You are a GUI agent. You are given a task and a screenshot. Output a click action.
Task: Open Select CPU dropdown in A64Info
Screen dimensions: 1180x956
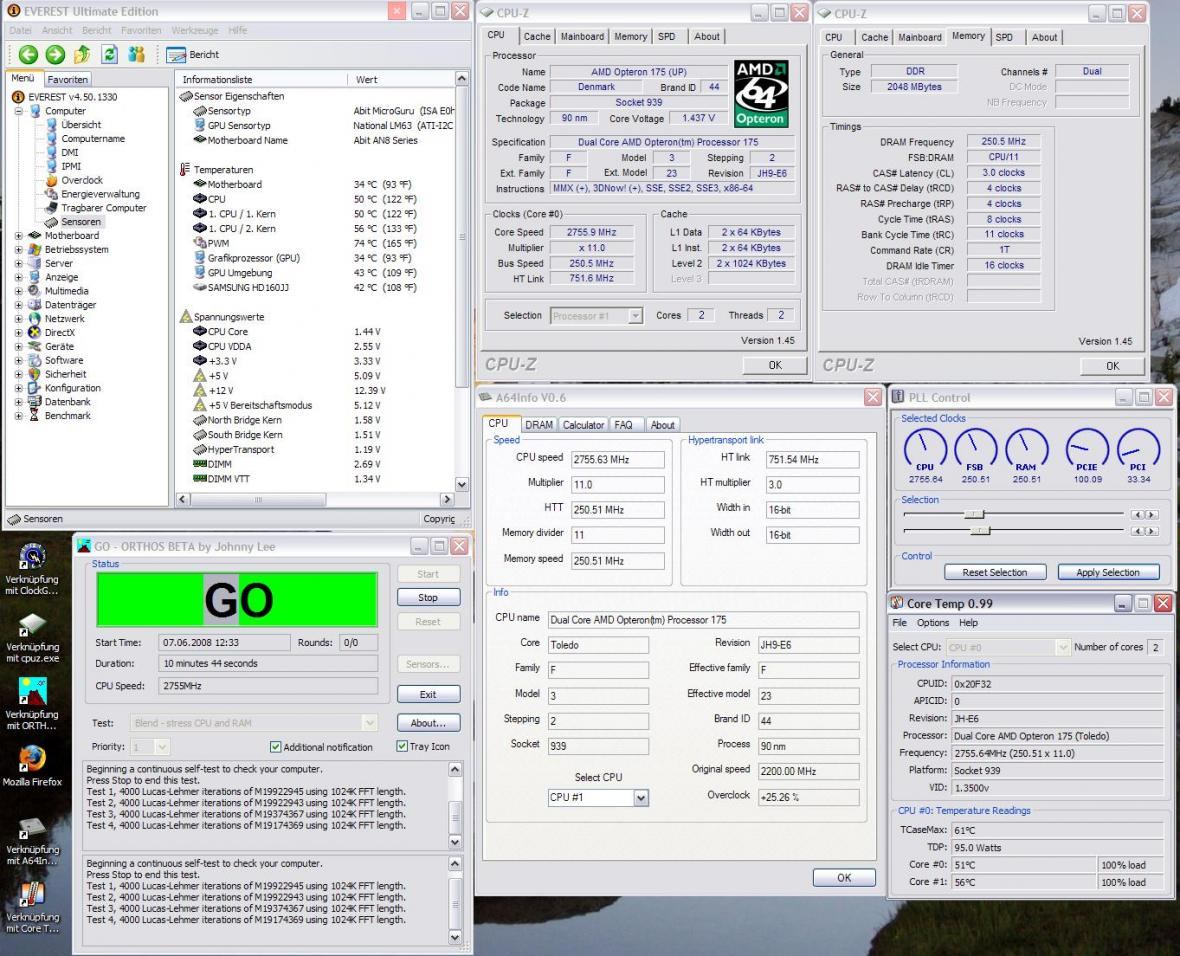click(x=640, y=798)
